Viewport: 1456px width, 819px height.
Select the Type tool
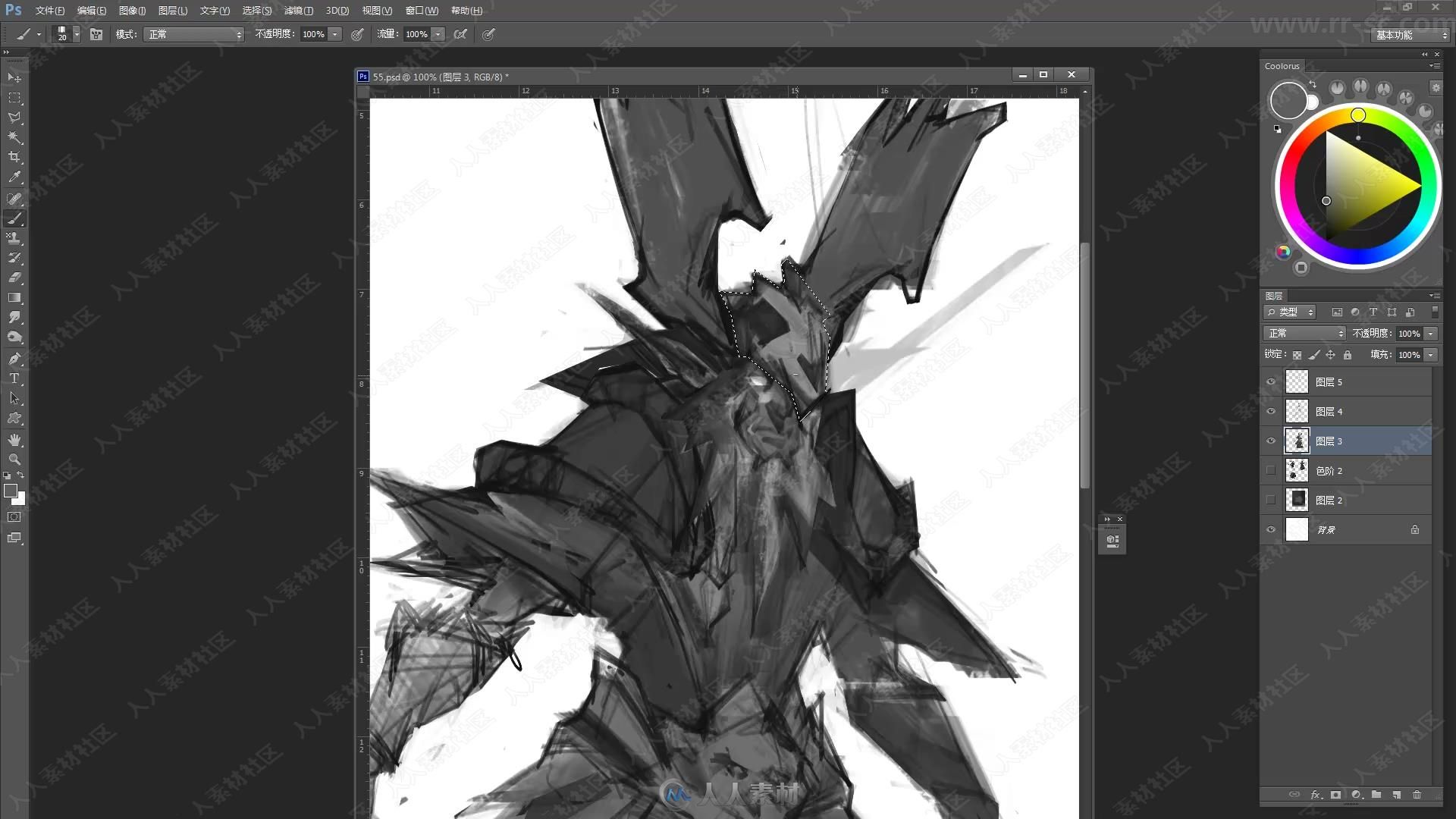click(x=14, y=378)
